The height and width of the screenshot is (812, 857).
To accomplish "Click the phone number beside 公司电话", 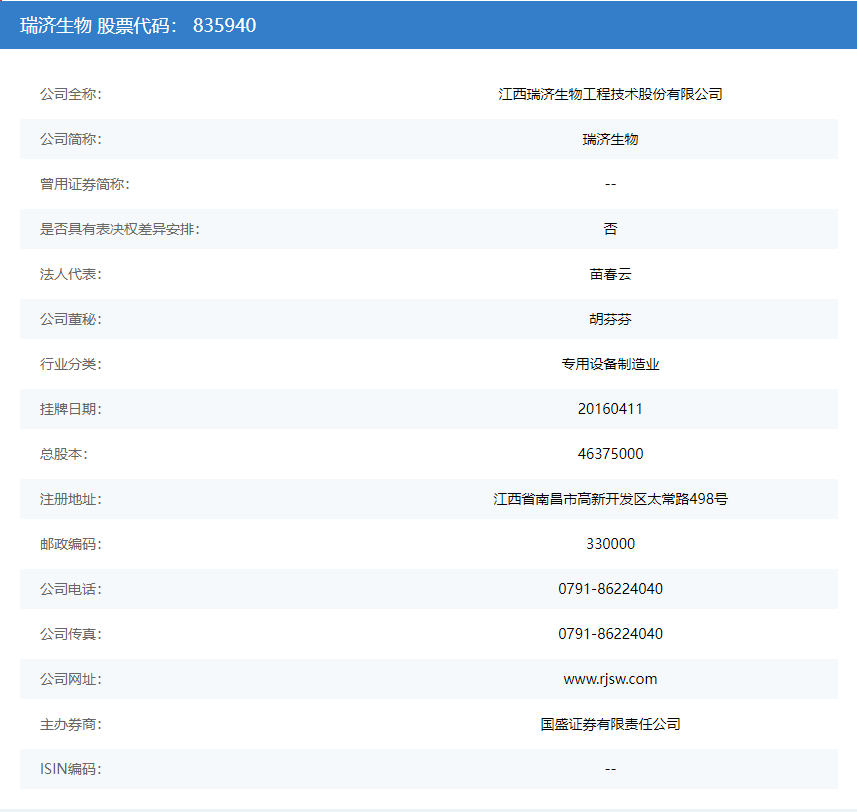I will 610,589.
